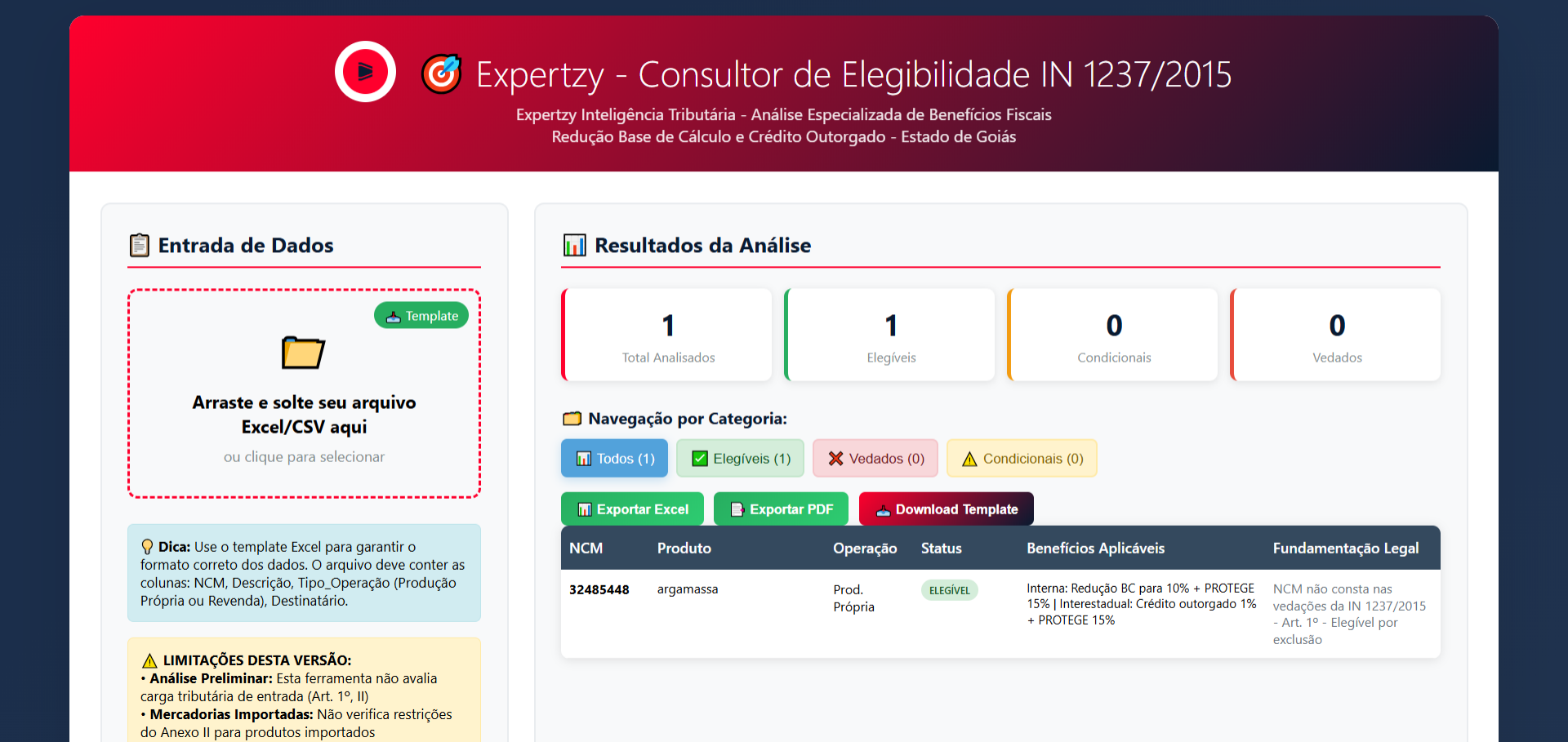Click the yellow folder upload icon
Image resolution: width=1568 pixels, height=742 pixels.
click(x=303, y=353)
